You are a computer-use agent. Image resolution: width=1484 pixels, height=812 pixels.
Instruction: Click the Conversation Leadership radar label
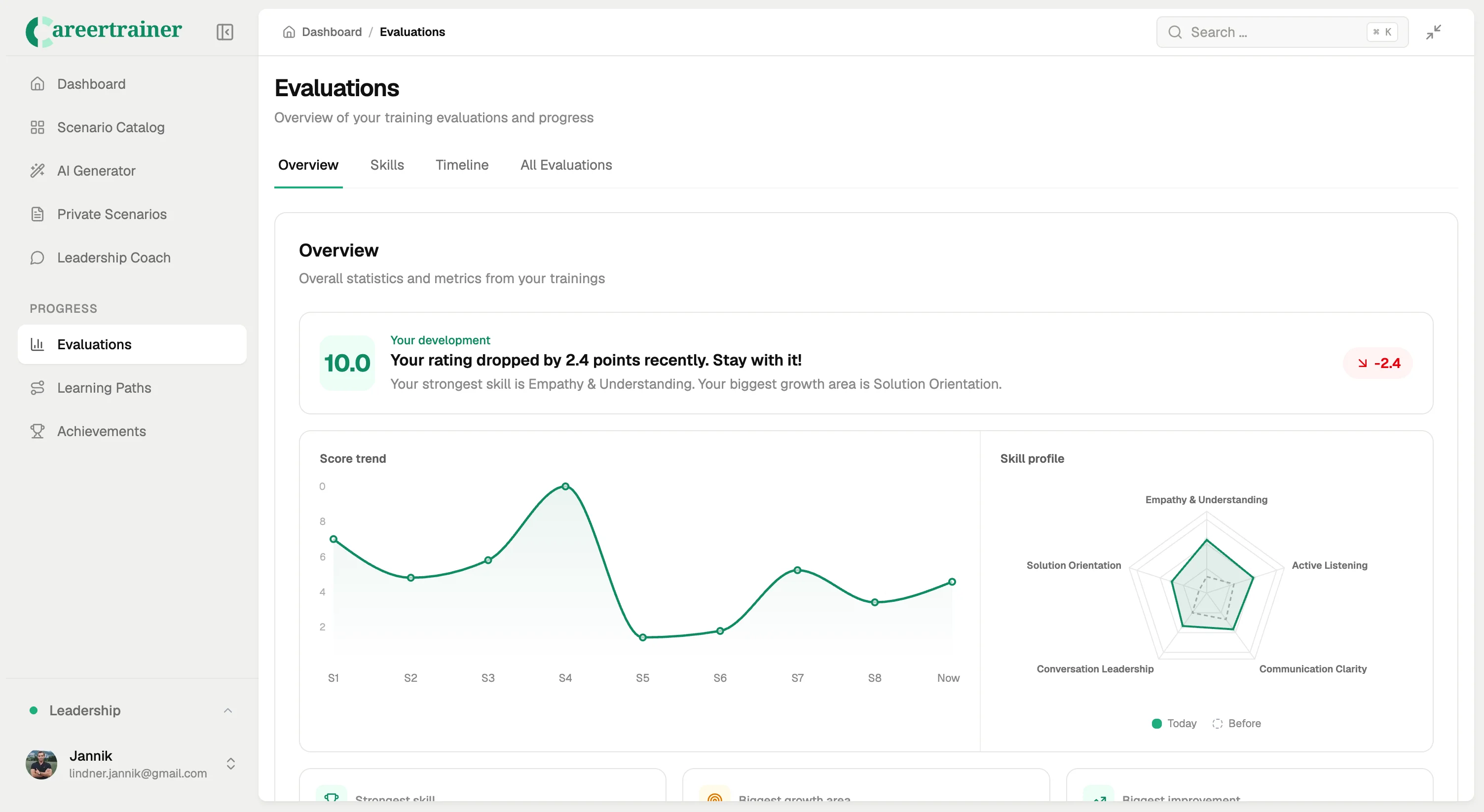[x=1095, y=669]
